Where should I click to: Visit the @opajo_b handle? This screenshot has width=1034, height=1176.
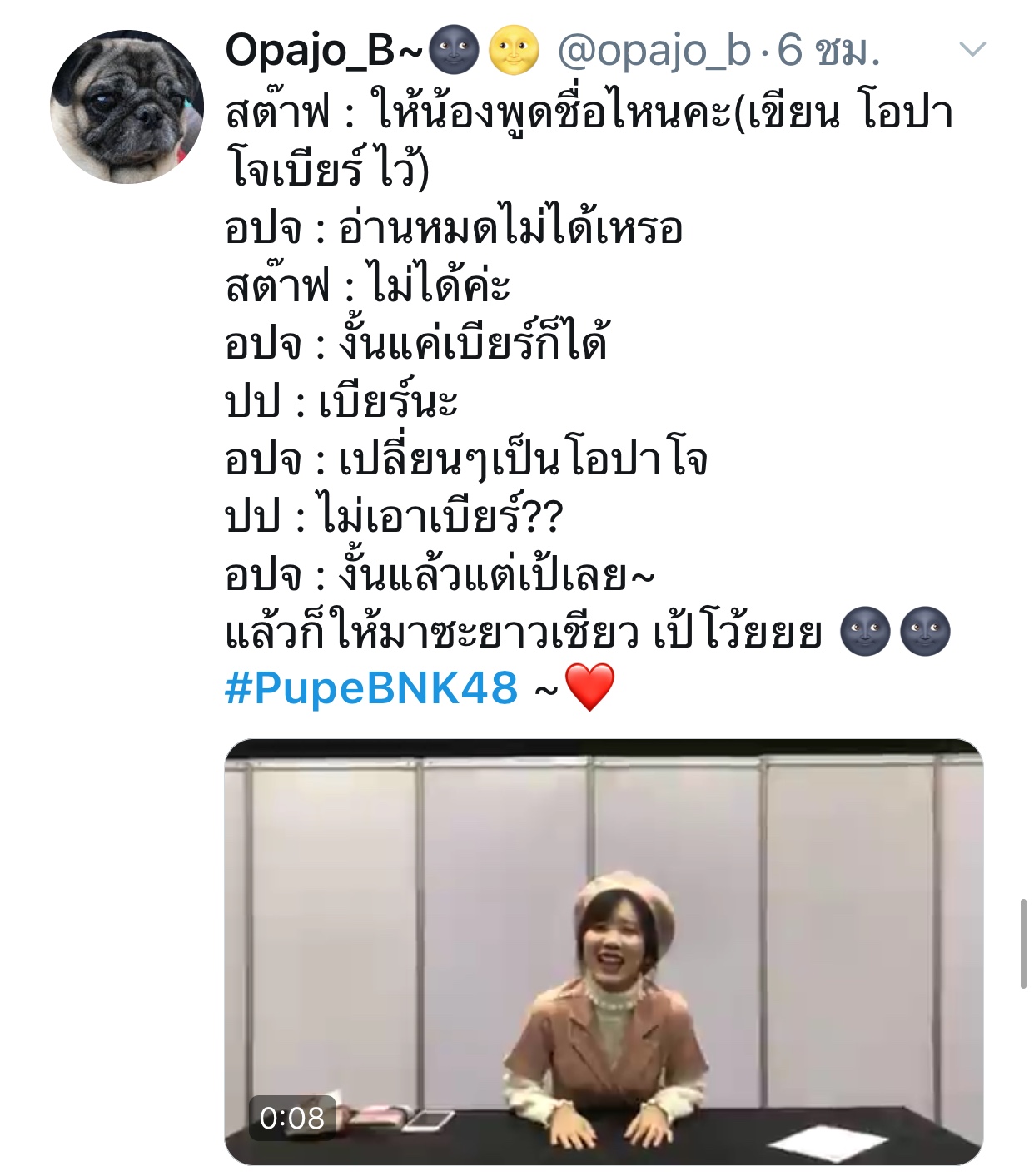654,52
